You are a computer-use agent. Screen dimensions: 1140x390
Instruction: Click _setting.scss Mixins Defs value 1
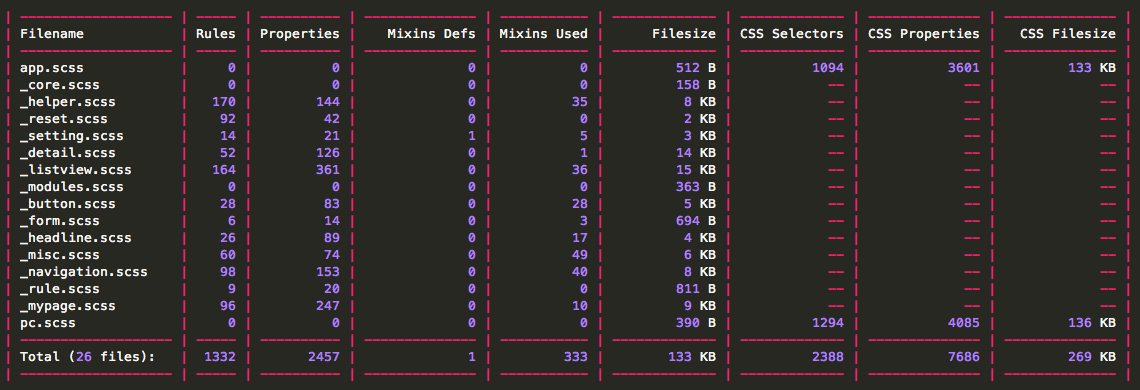[x=472, y=136]
